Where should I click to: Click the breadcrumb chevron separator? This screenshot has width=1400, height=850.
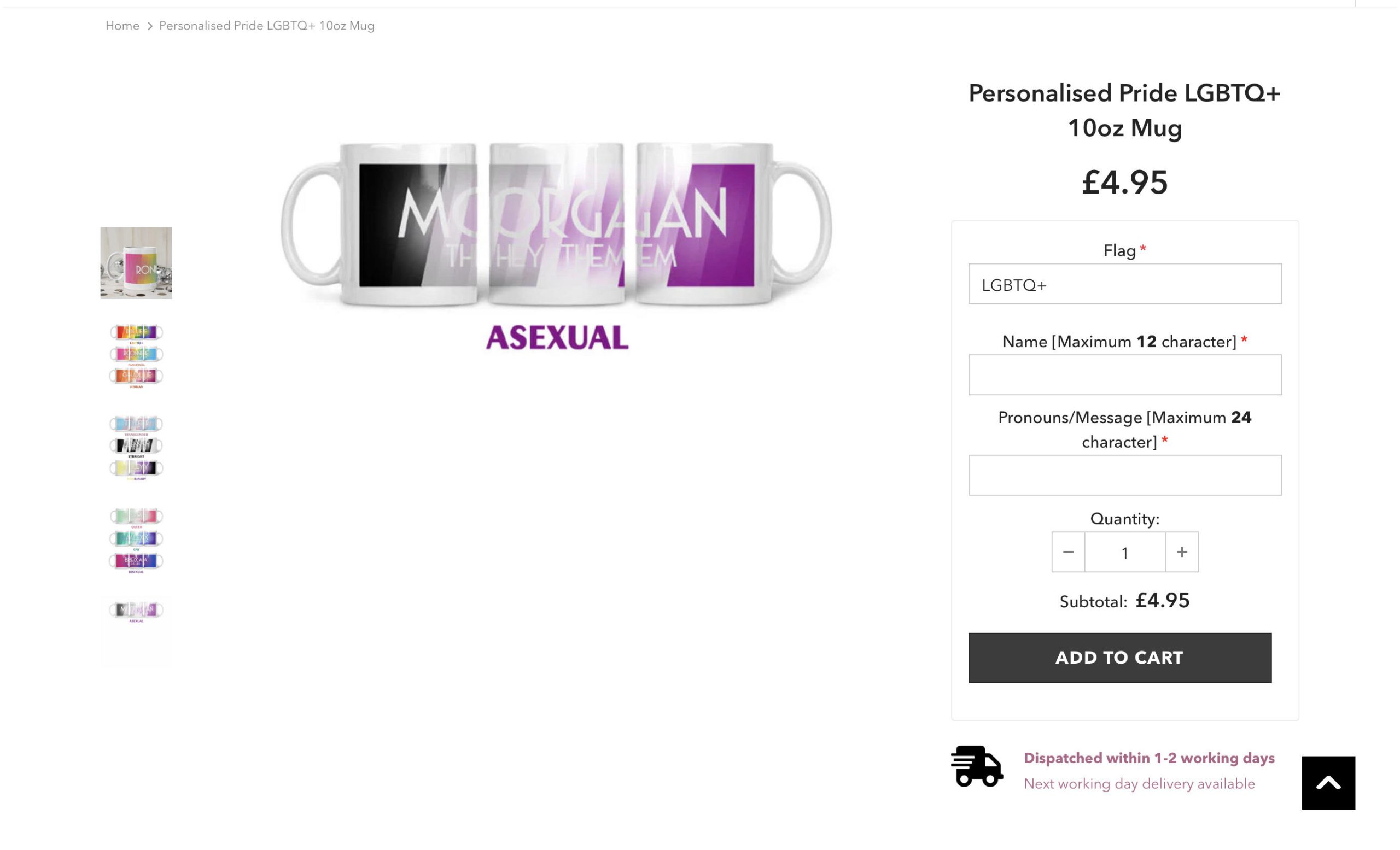tap(149, 26)
